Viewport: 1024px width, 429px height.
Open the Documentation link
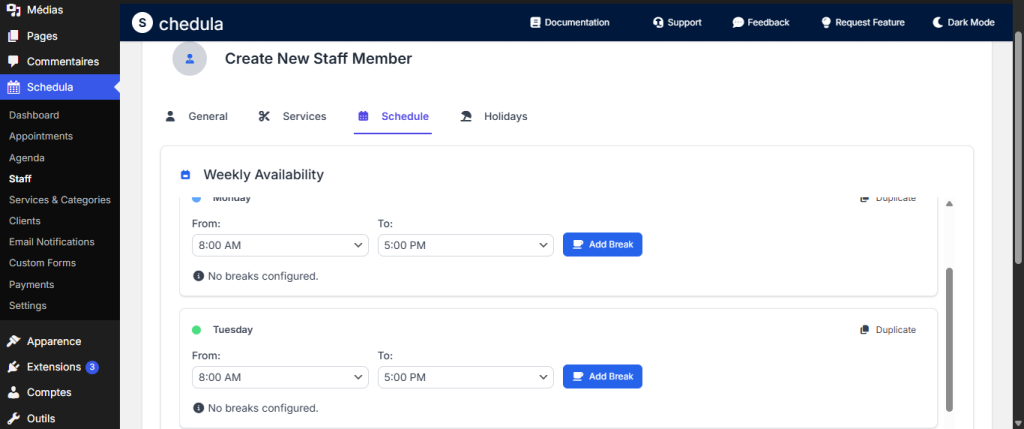point(569,22)
